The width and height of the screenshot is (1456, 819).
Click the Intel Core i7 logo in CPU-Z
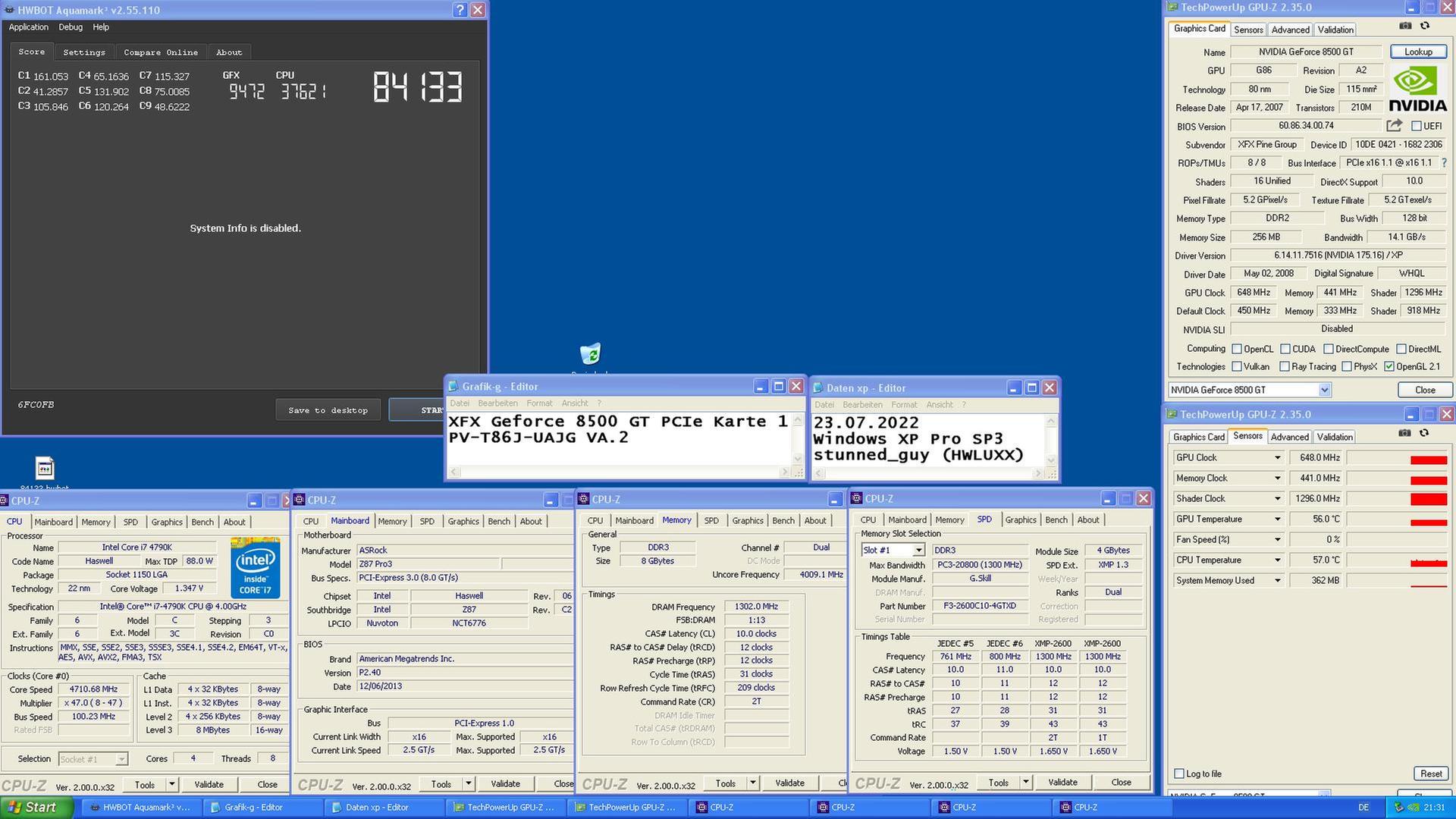coord(255,568)
